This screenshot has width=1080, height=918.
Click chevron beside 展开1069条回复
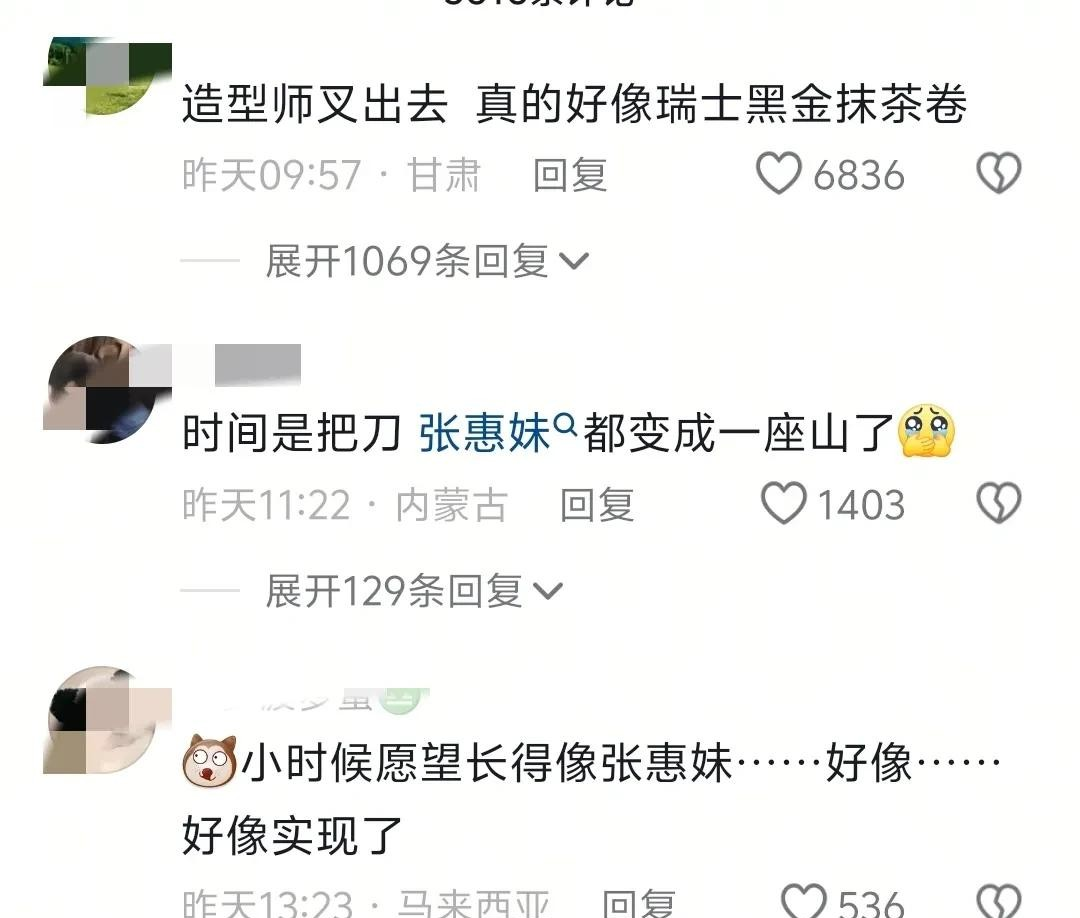pyautogui.click(x=574, y=262)
